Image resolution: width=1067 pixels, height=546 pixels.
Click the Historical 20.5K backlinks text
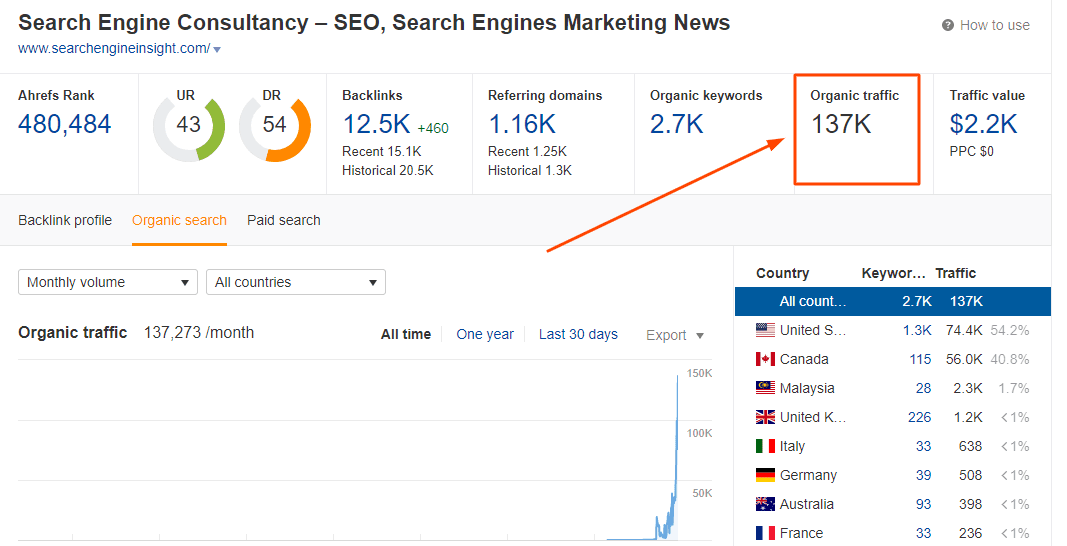pos(388,170)
